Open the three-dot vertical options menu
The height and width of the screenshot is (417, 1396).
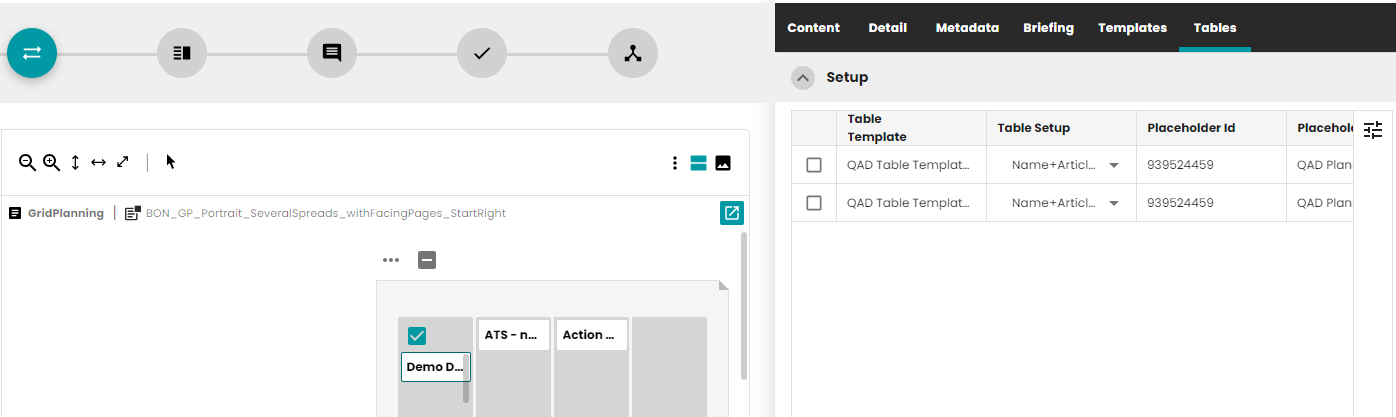coord(675,163)
